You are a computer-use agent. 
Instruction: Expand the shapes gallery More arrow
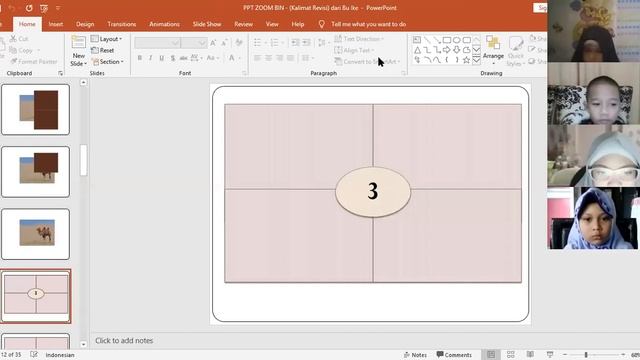click(x=476, y=60)
